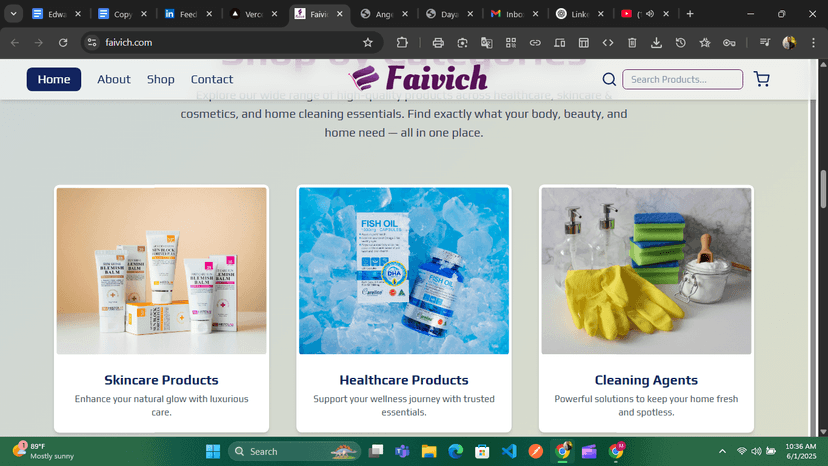Open the Cleaning Agents image
The image size is (828, 466).
point(646,271)
